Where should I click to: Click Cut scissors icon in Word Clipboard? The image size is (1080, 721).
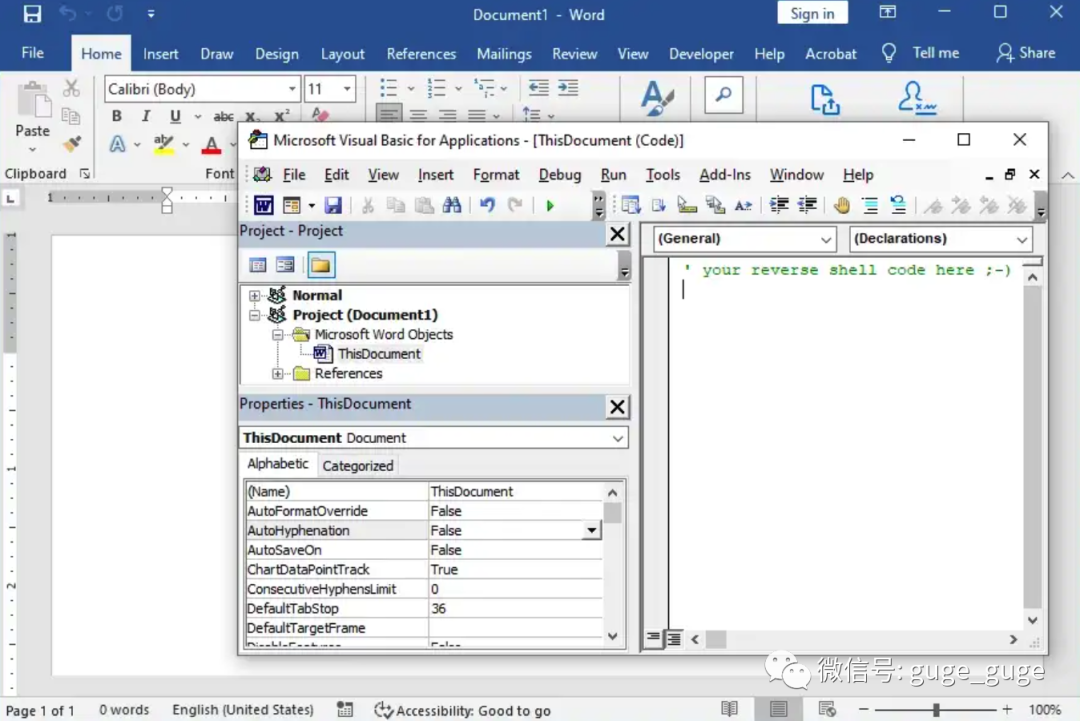(71, 88)
